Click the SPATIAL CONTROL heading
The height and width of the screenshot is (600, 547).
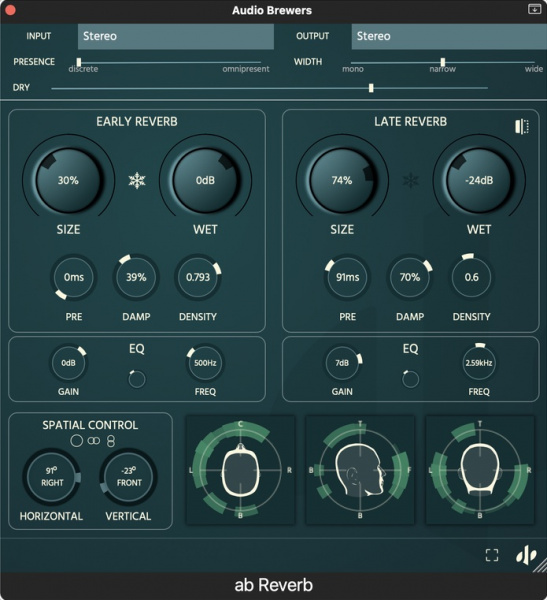click(x=90, y=425)
